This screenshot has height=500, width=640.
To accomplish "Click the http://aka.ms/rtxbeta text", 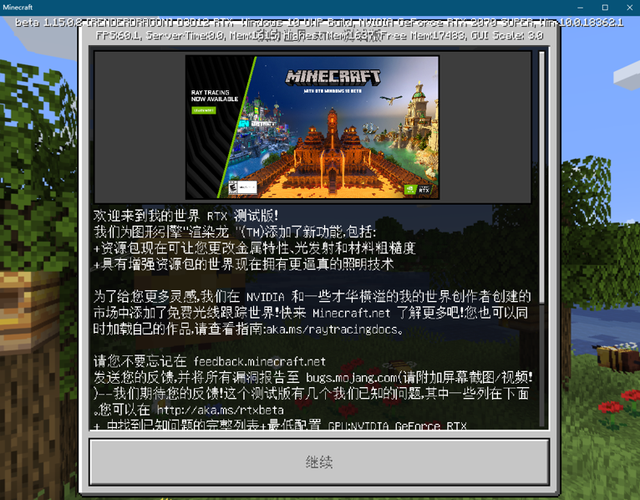I will [x=220, y=409].
